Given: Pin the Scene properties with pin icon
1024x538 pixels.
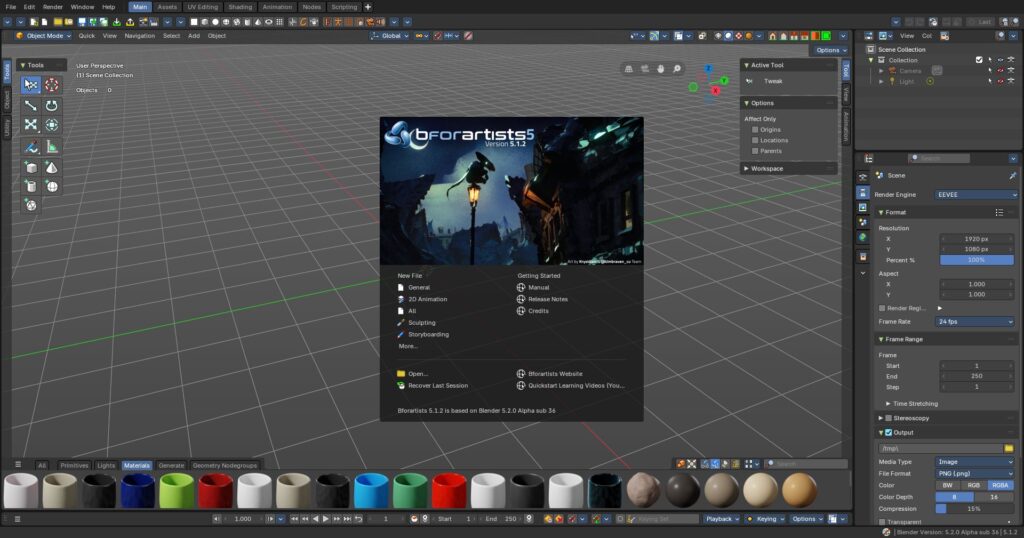Looking at the screenshot, I should [x=1012, y=176].
